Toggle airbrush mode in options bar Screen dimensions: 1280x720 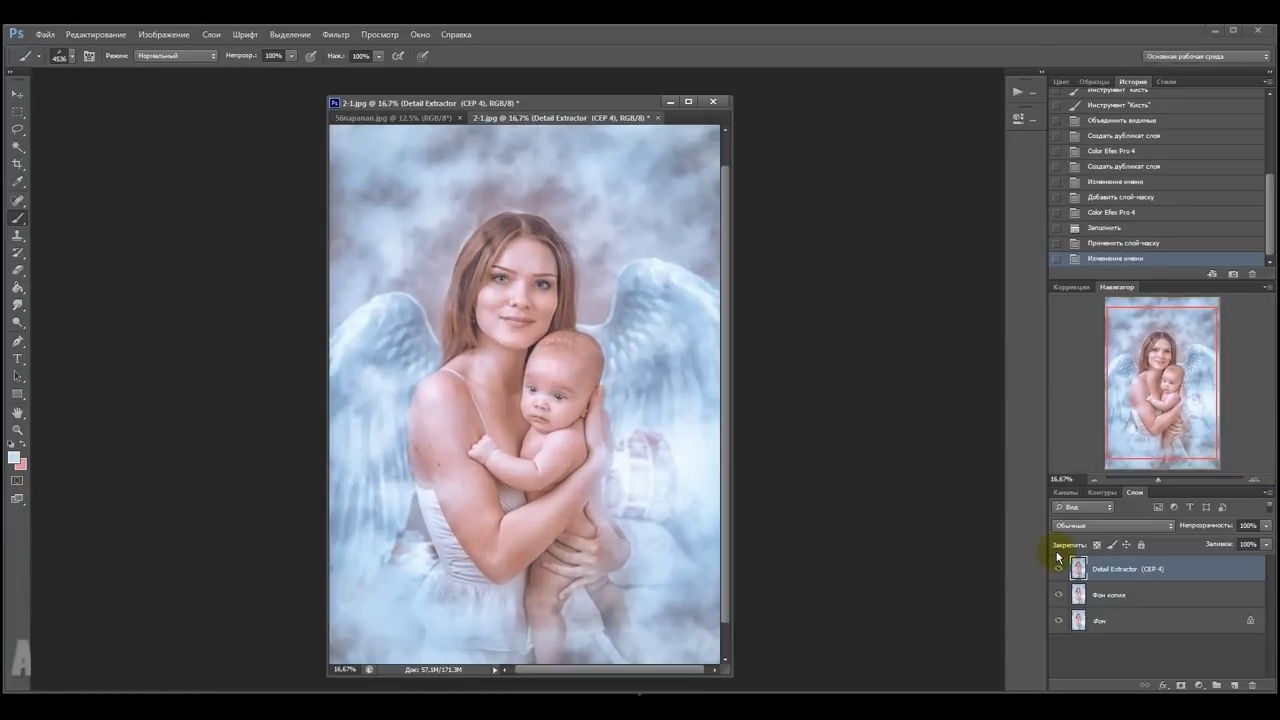398,56
